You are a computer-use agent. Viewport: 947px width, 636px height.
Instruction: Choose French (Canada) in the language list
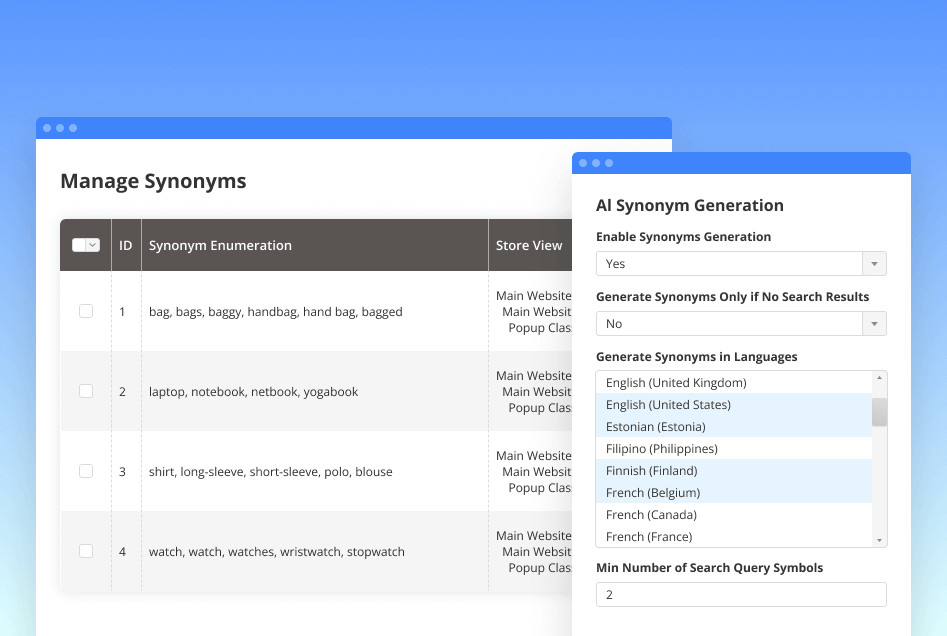651,515
